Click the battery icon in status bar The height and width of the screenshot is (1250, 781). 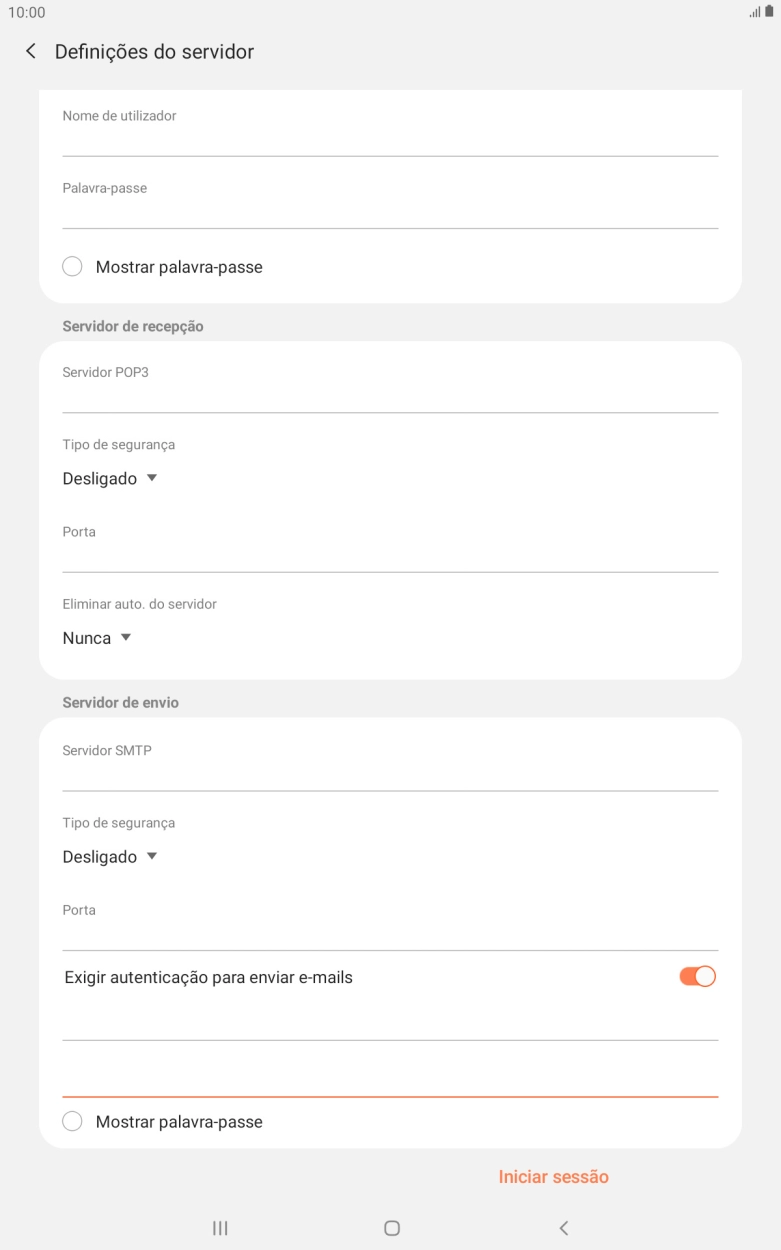pyautogui.click(x=769, y=13)
